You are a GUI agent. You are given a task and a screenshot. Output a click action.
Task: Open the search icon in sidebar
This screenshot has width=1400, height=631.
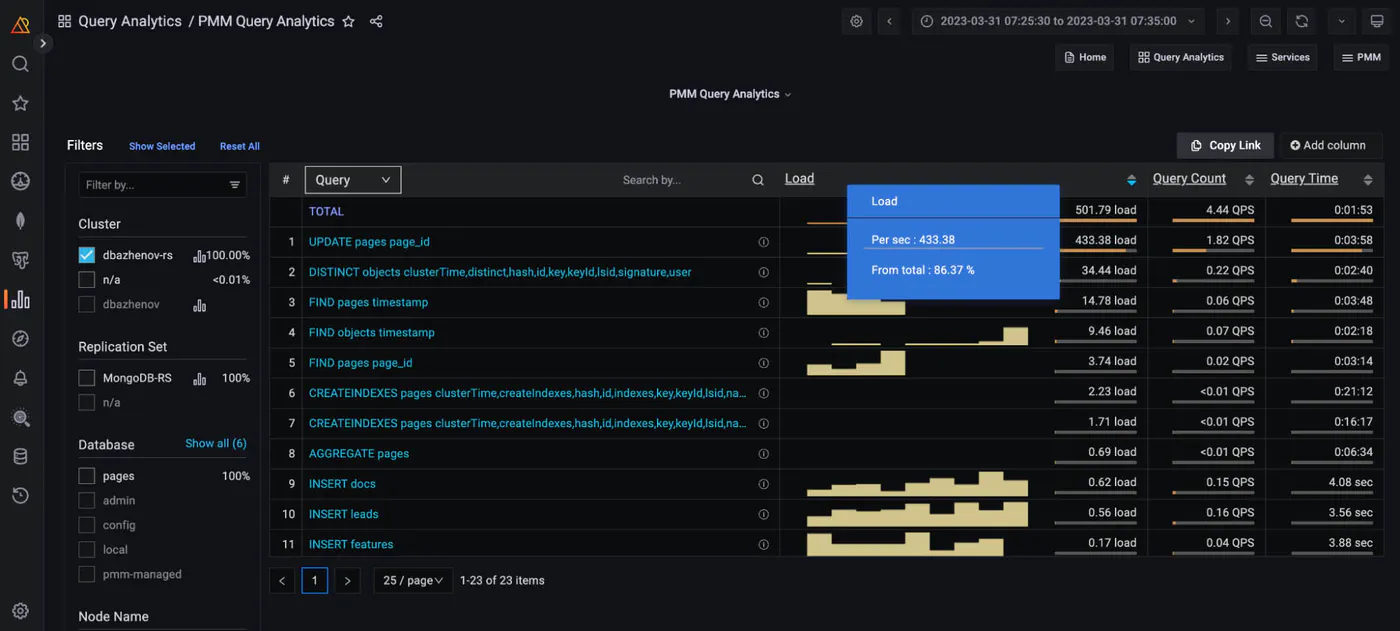click(x=20, y=64)
